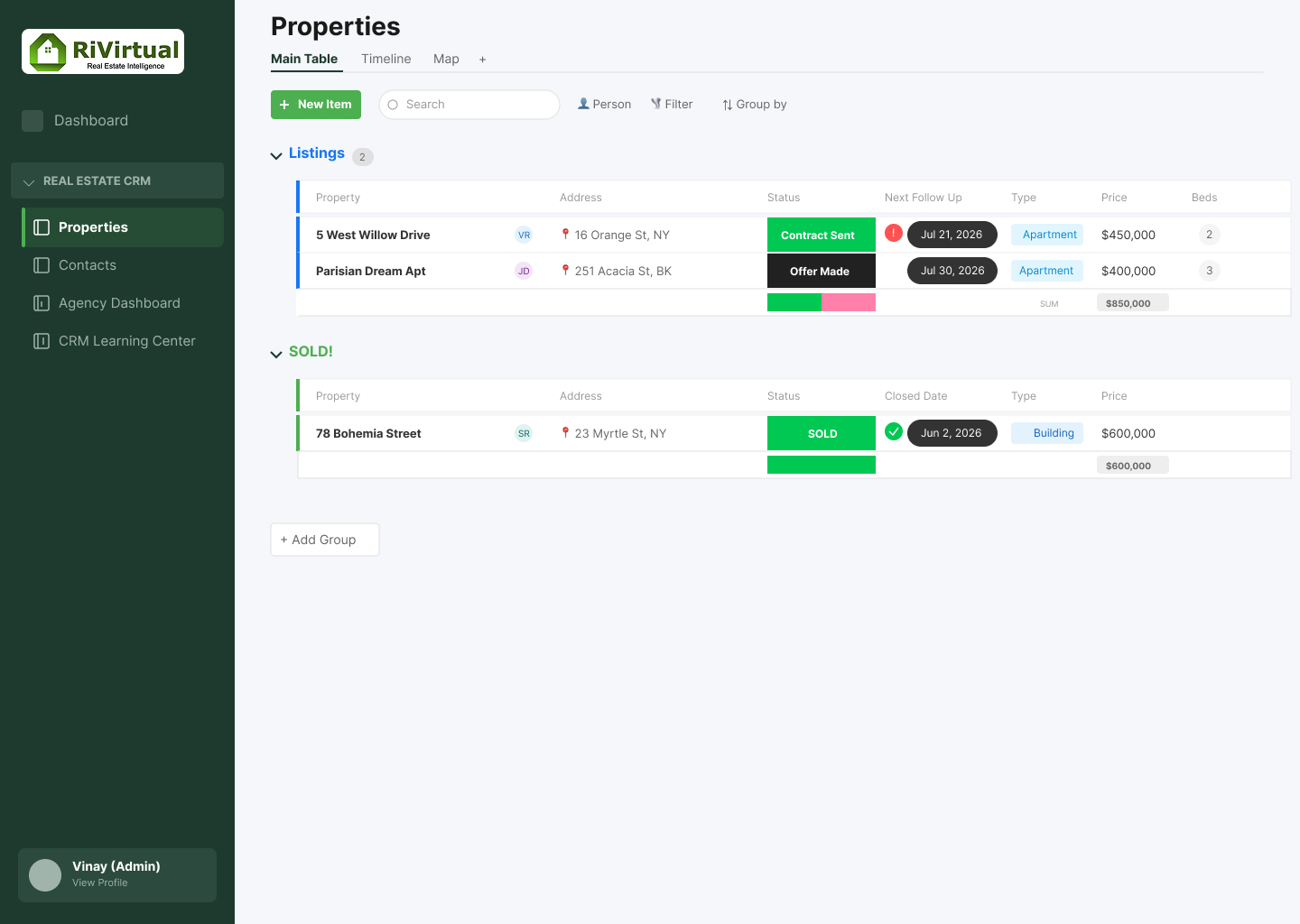Click the Person filter button
Viewport: 1300px width, 924px height.
pos(605,105)
